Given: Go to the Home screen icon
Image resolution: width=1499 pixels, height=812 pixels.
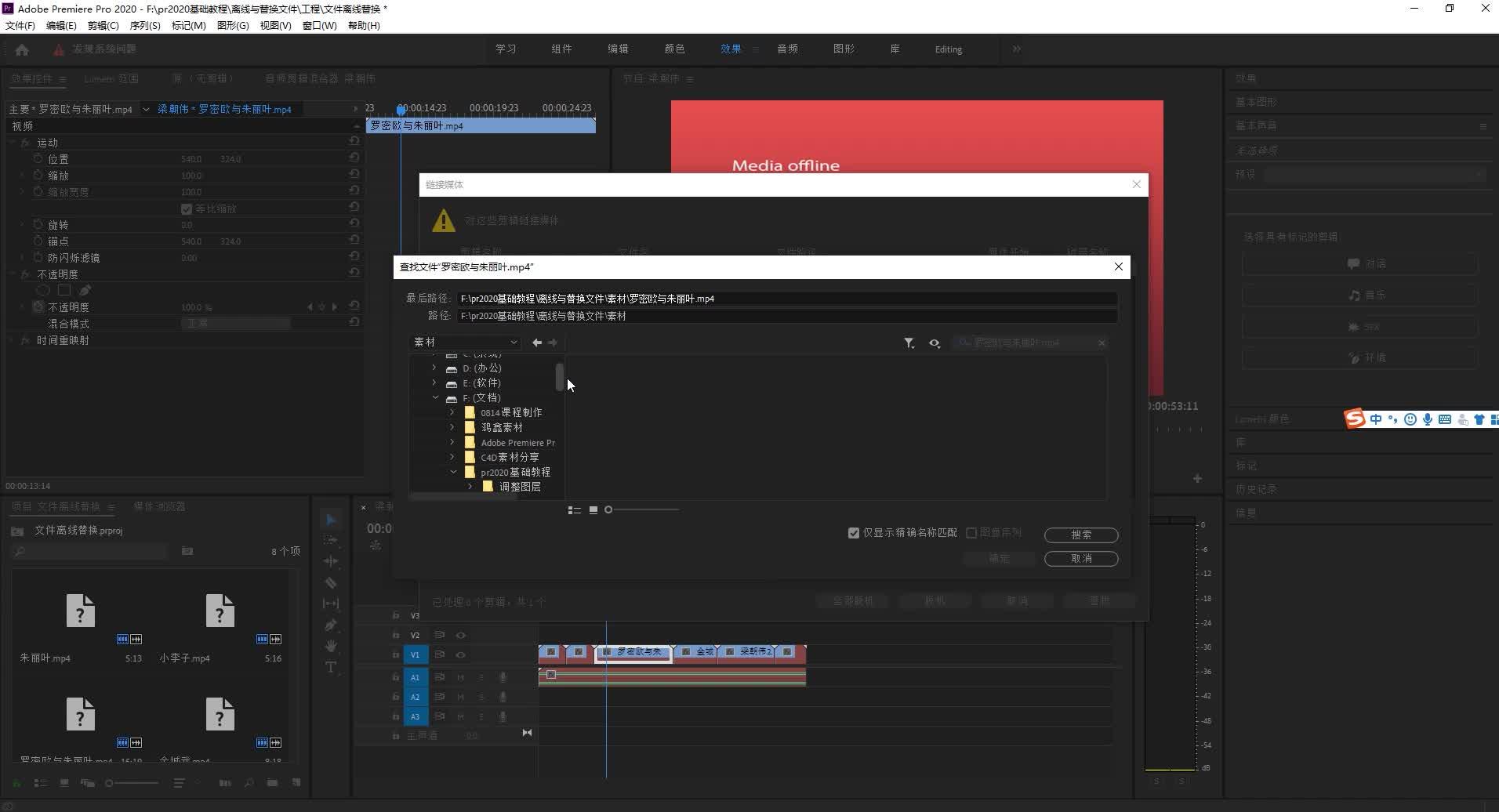Looking at the screenshot, I should [x=22, y=49].
